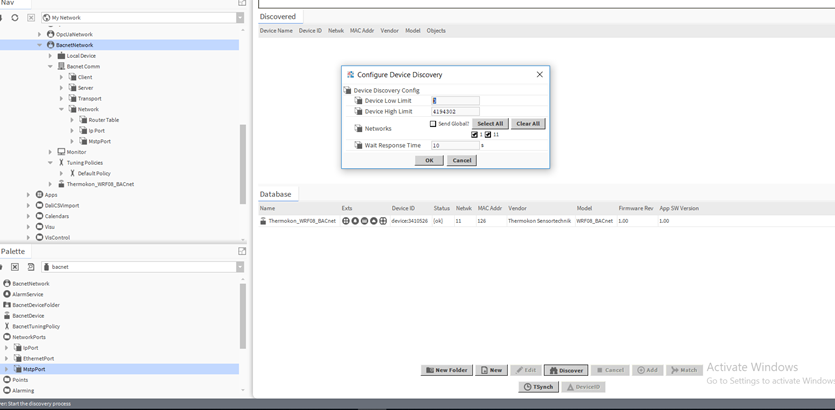This screenshot has width=835, height=410.
Task: Click the Discover button
Action: [566, 370]
